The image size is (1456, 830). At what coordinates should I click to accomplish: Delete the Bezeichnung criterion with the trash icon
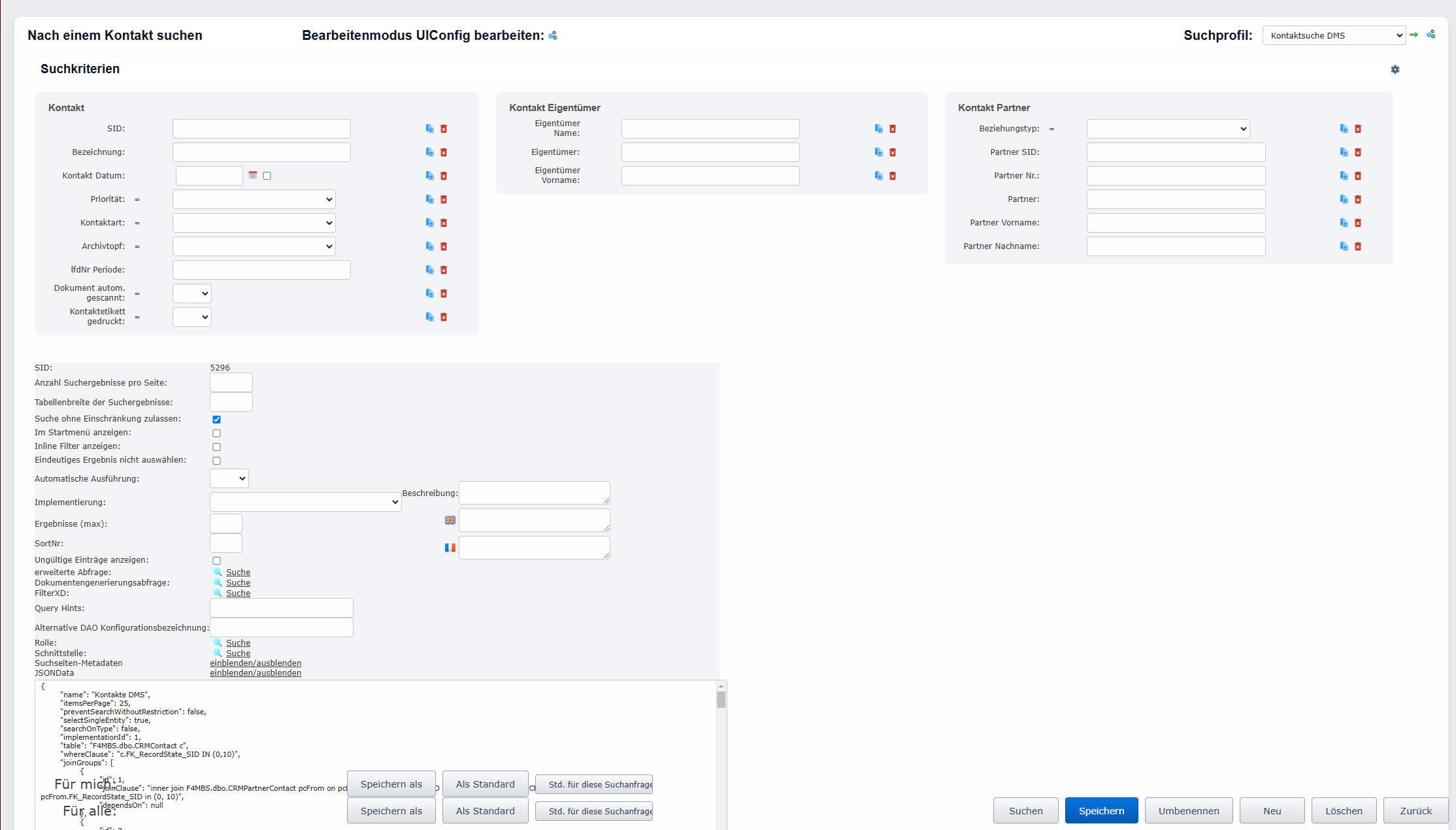pyautogui.click(x=444, y=152)
